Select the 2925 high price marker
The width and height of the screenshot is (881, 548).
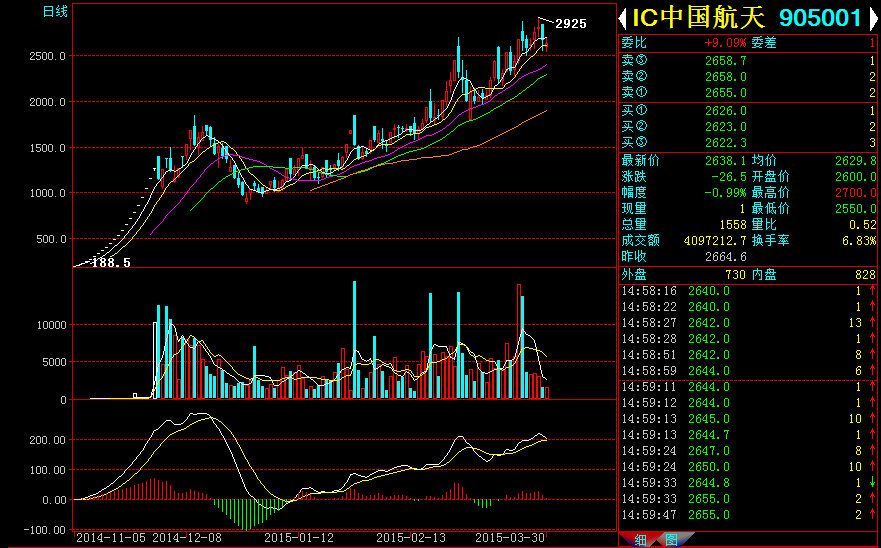click(x=571, y=24)
